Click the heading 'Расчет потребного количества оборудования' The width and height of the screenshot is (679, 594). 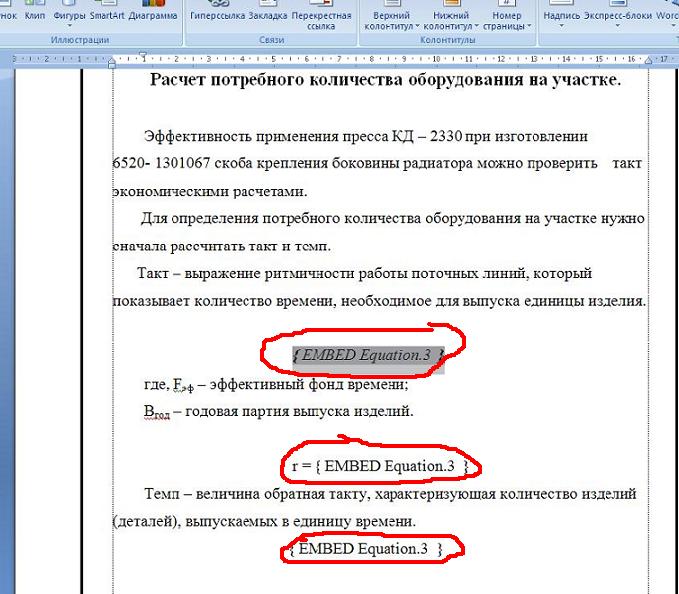pos(385,80)
